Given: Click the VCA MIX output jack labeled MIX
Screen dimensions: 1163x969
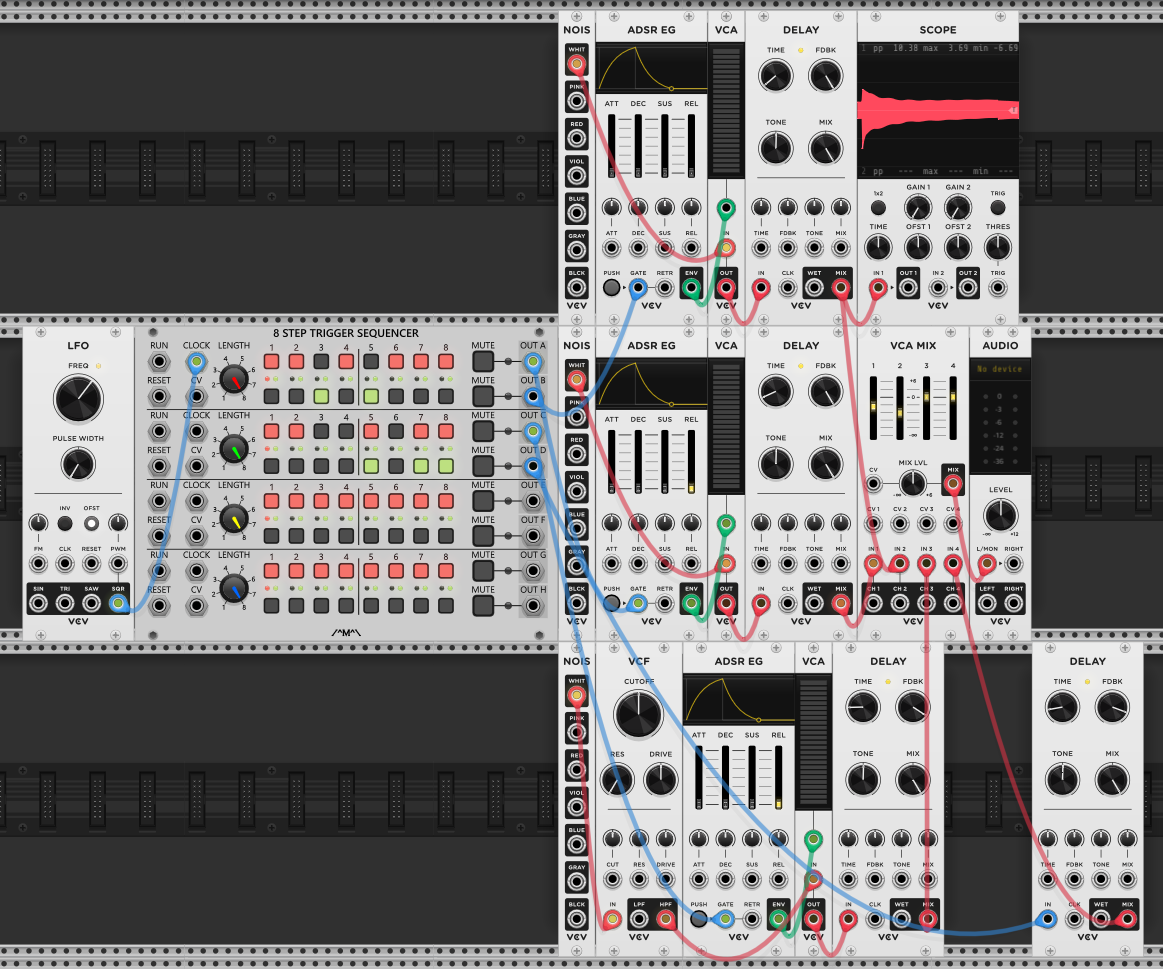Looking at the screenshot, I should pyautogui.click(x=953, y=484).
